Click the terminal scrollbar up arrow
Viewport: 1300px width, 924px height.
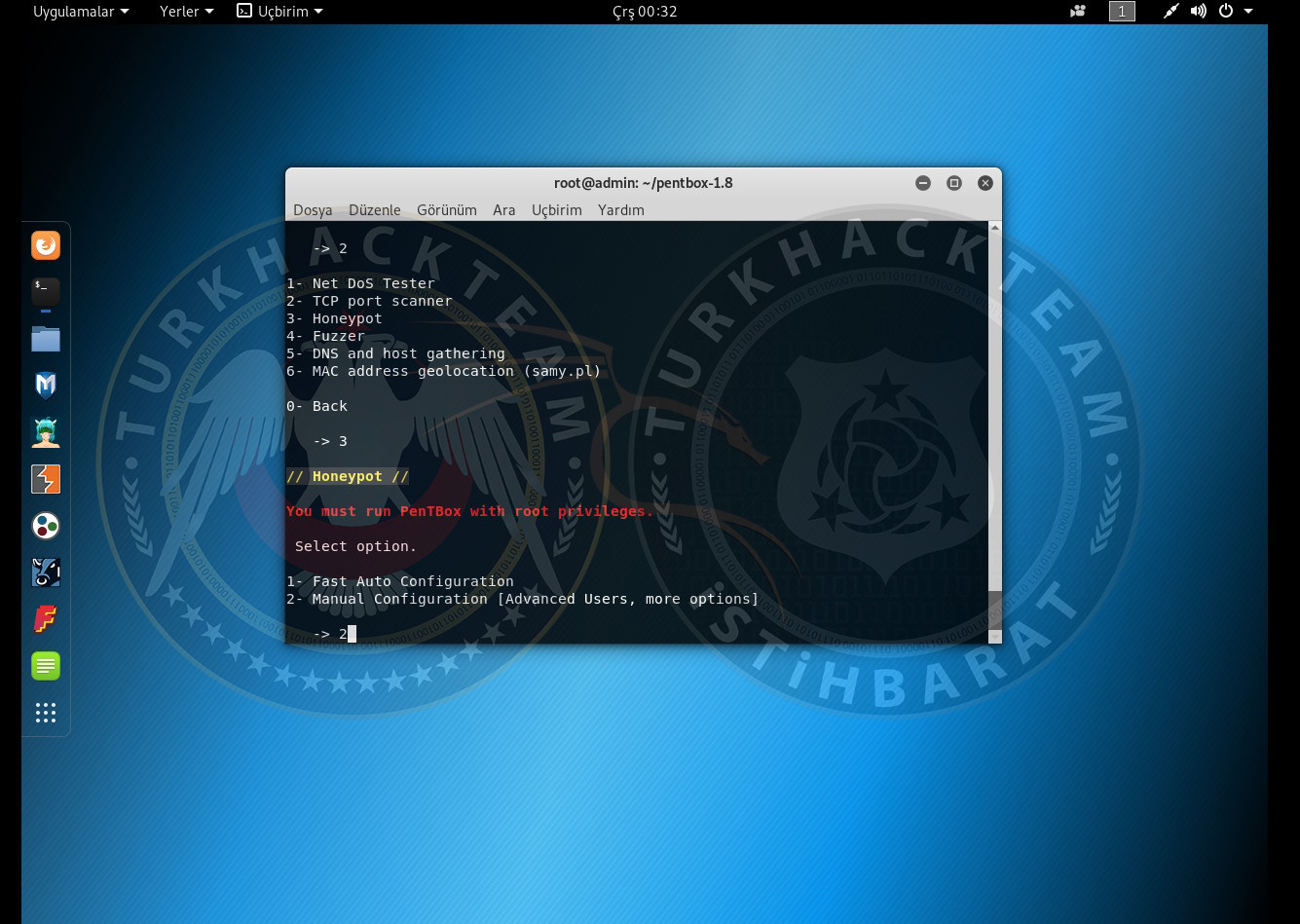coord(994,229)
